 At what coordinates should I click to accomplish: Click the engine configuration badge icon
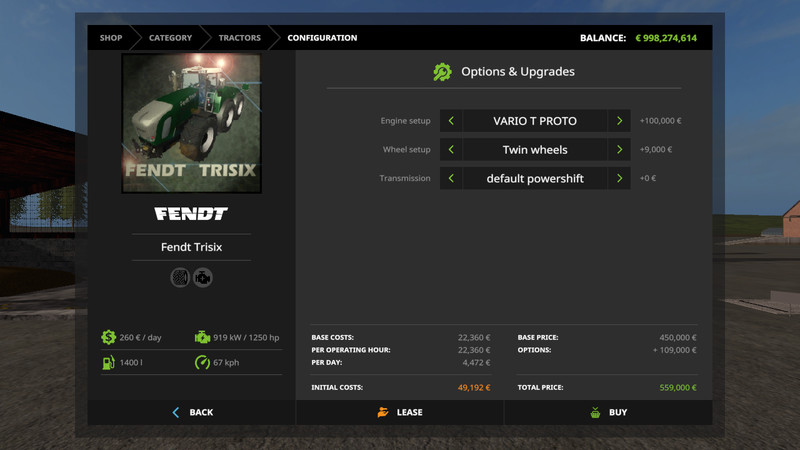click(x=203, y=277)
